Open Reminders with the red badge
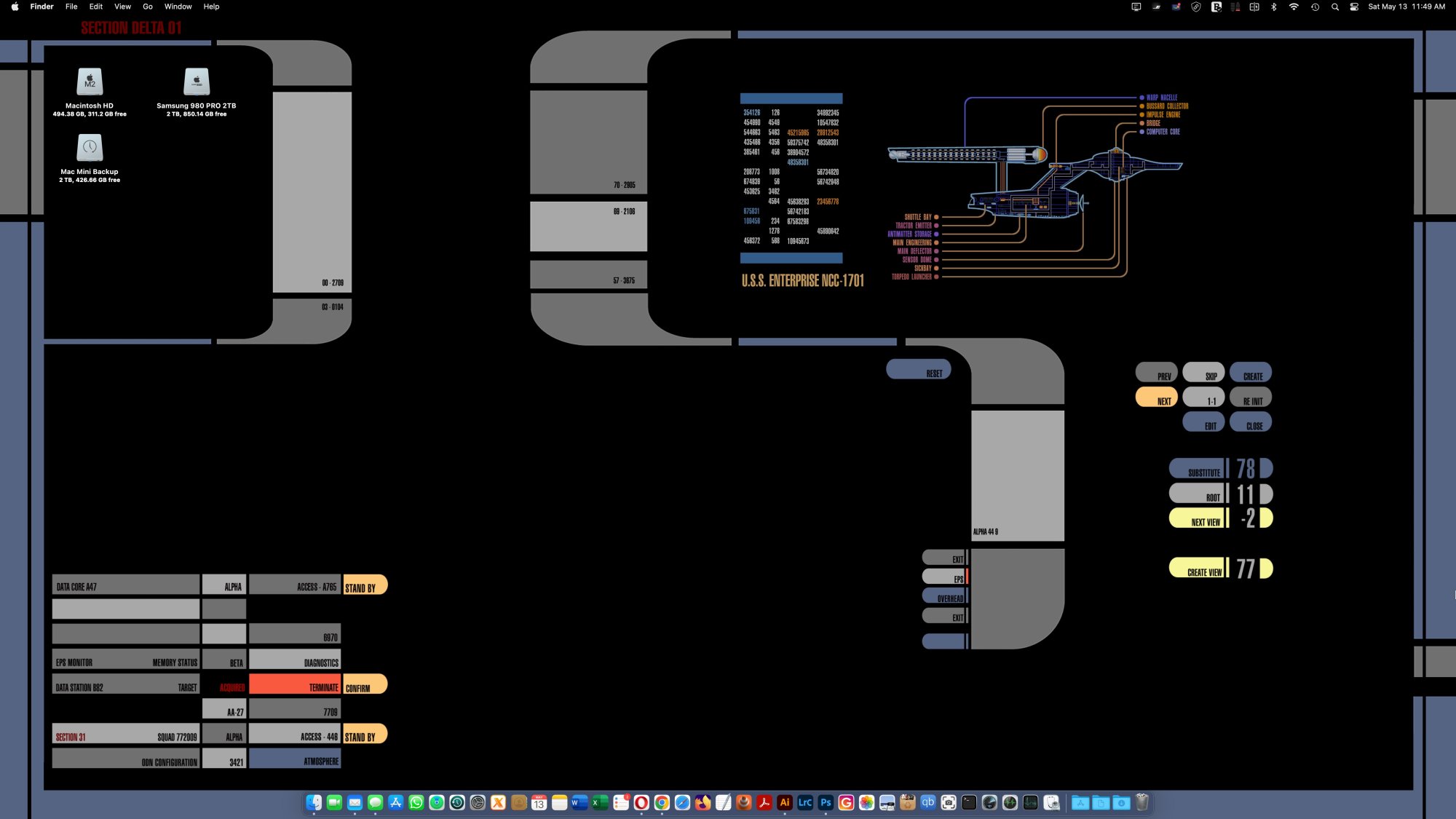 tap(621, 802)
